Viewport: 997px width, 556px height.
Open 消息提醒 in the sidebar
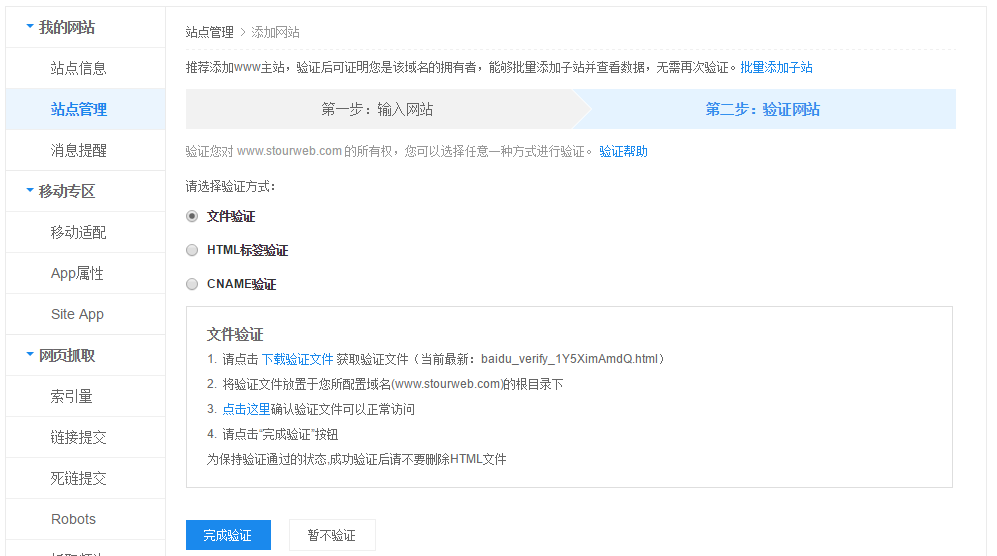tap(78, 150)
